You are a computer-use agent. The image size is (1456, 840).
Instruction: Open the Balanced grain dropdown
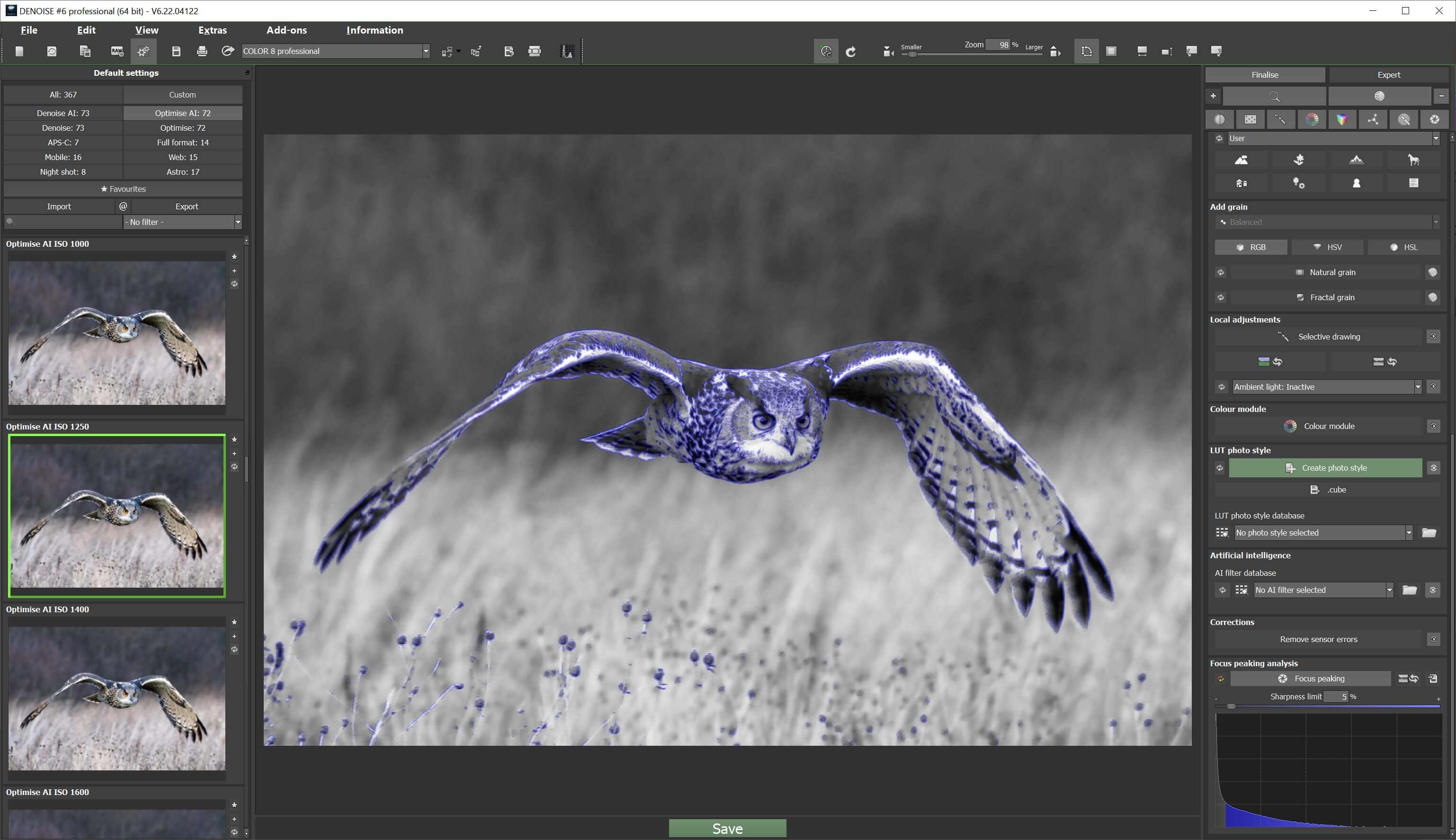[1327, 222]
